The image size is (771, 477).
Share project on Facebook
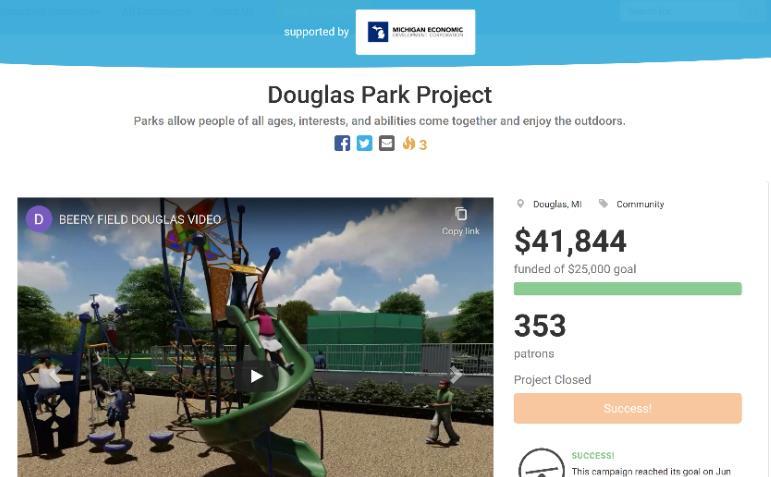pyautogui.click(x=342, y=143)
